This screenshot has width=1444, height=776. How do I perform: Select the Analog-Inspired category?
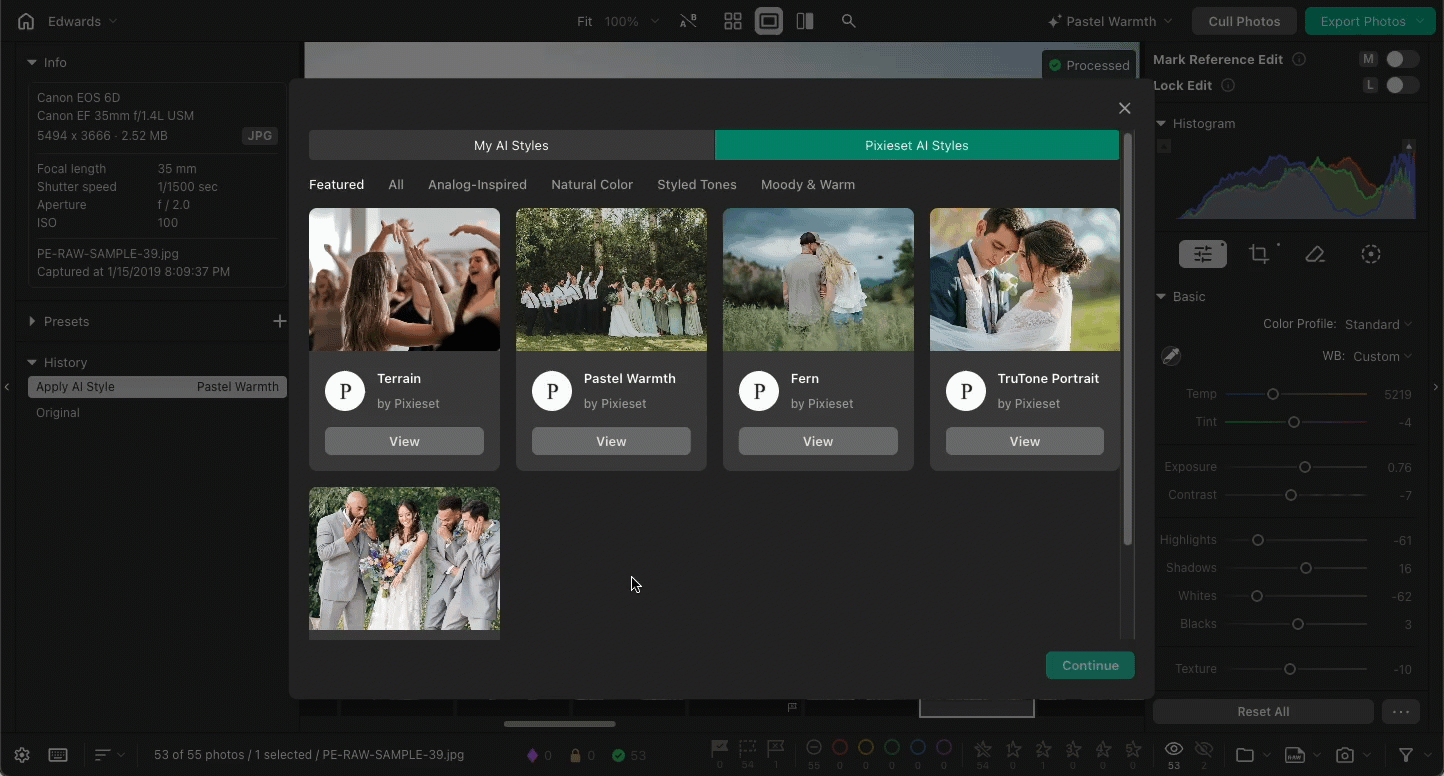point(477,185)
